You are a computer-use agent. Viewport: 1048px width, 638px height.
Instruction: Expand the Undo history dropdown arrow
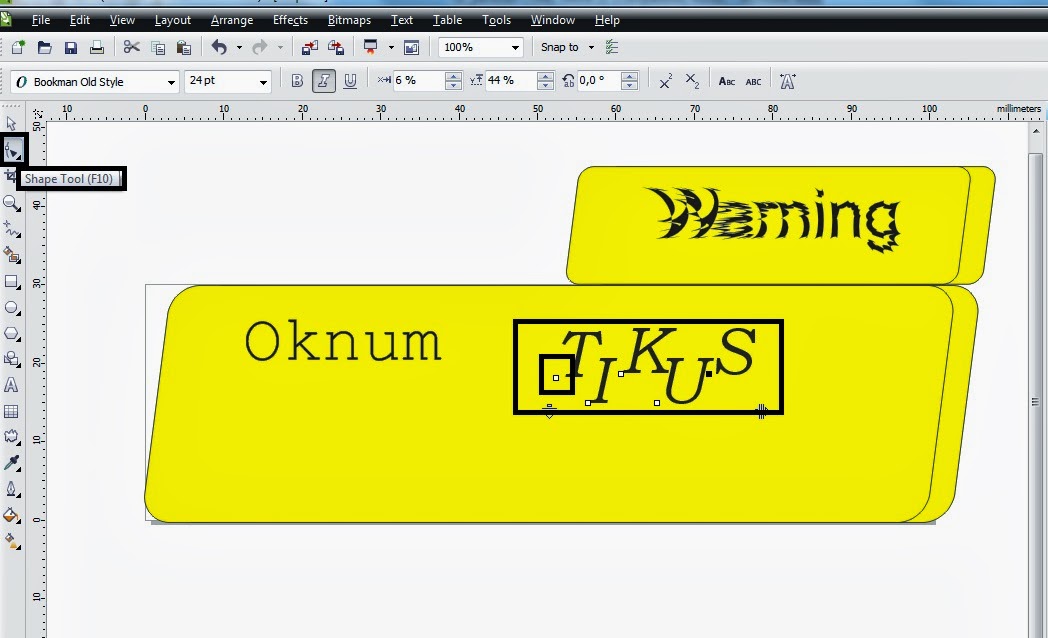(239, 47)
